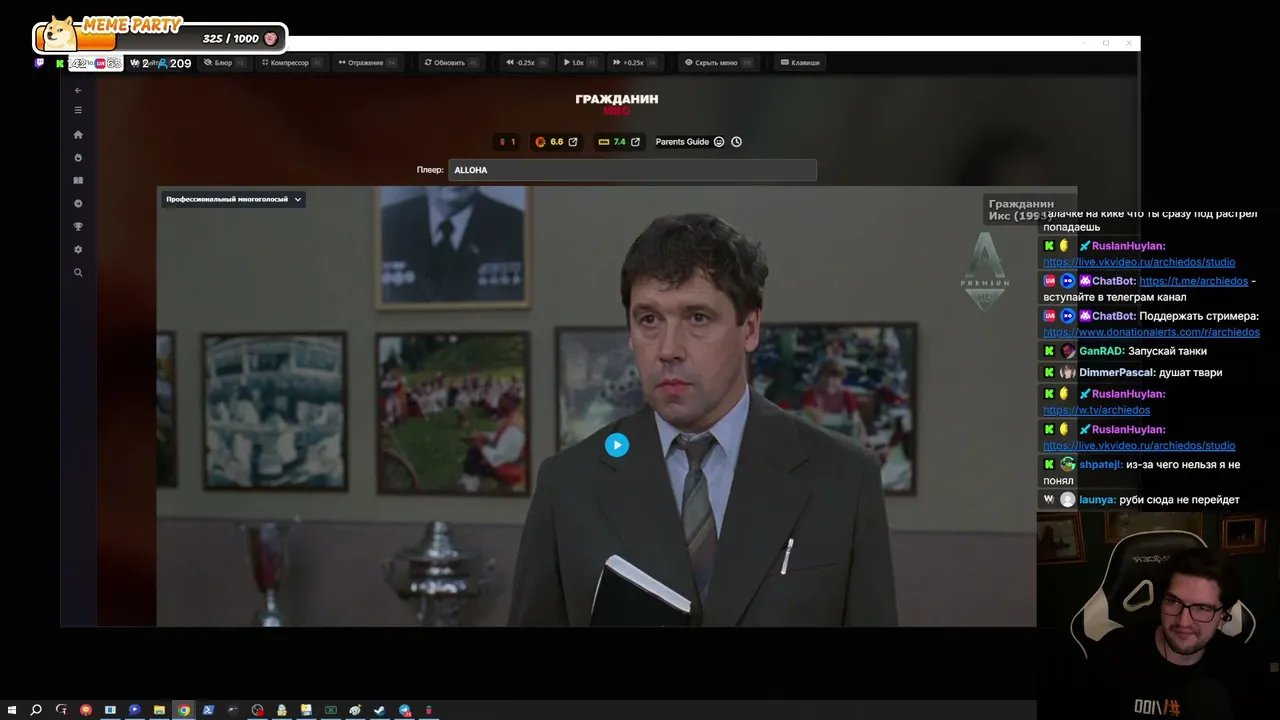The height and width of the screenshot is (720, 1280).
Task: Open the Home page in sidebar
Action: click(x=78, y=135)
